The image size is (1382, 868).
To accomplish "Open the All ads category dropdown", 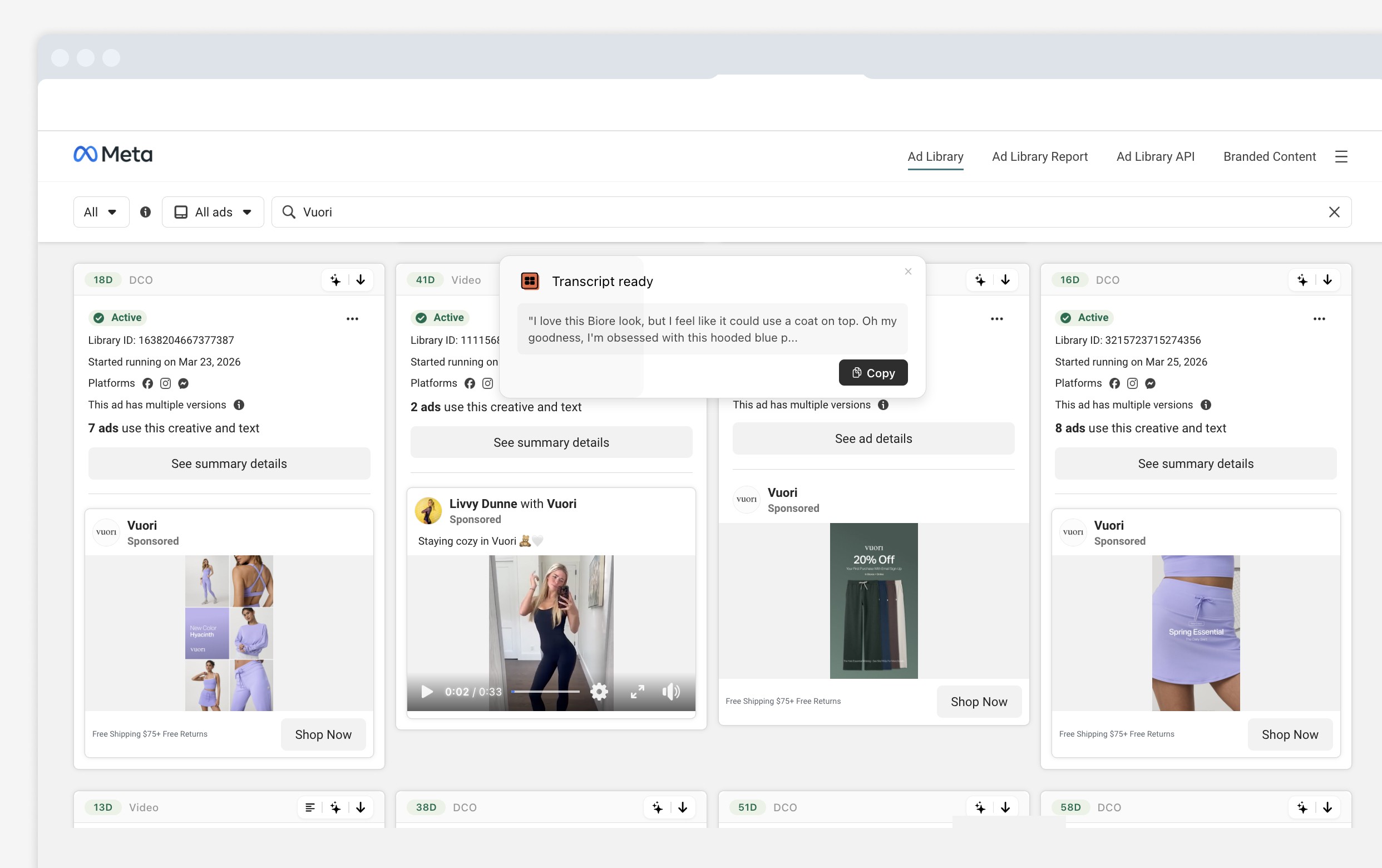I will tap(213, 213).
